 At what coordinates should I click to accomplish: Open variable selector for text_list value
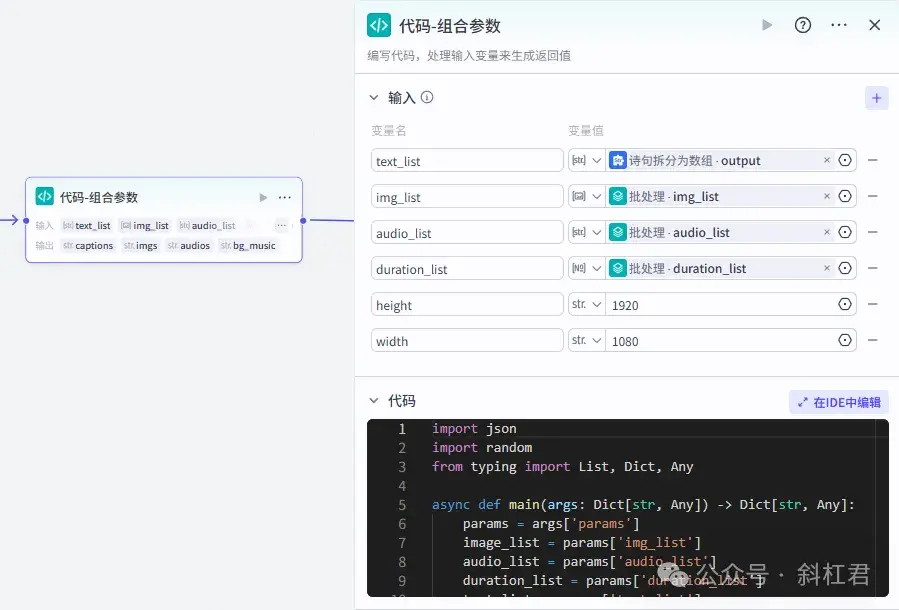[x=845, y=160]
